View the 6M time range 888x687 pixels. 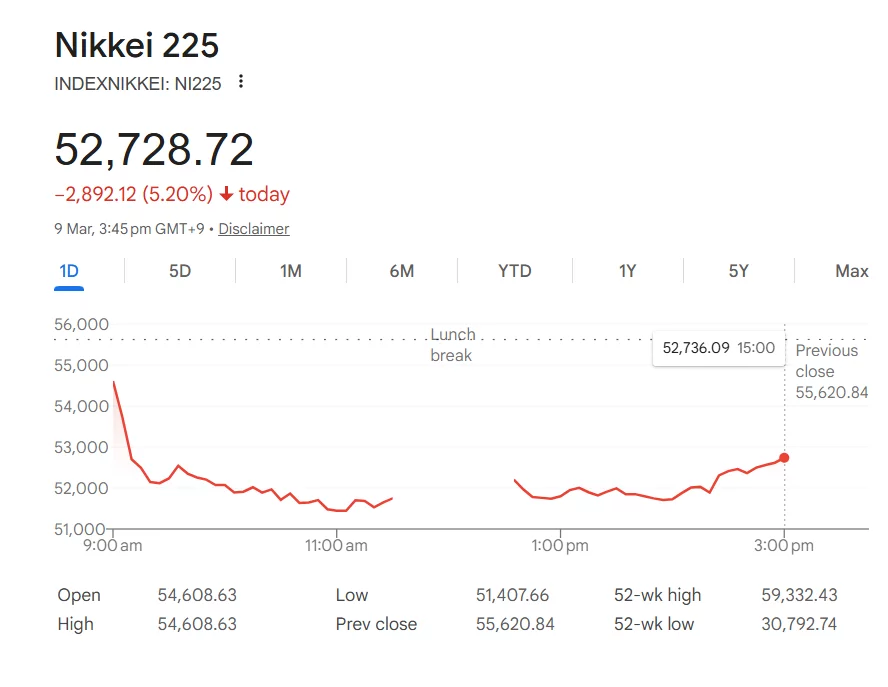(x=402, y=270)
